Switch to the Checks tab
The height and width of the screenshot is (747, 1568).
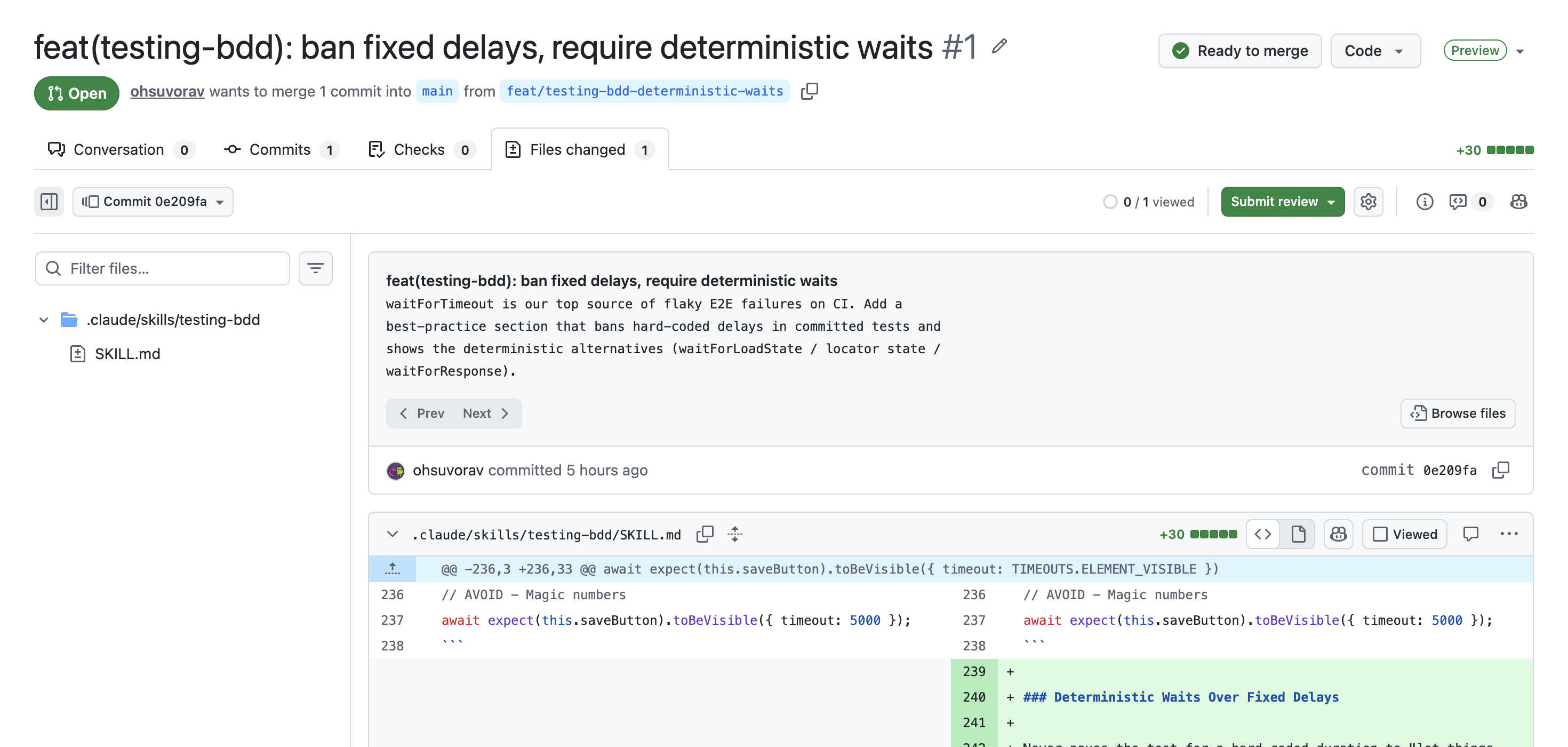[x=422, y=150]
